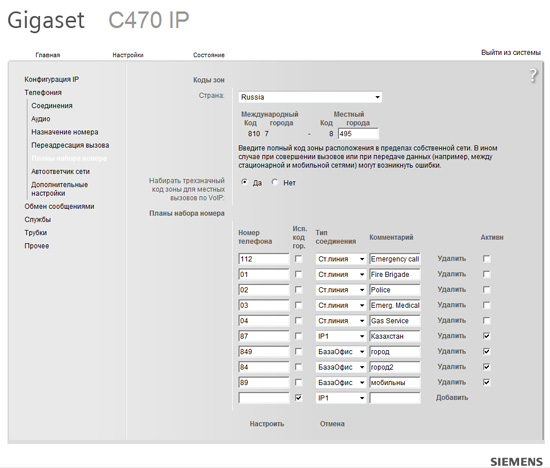Open the help question mark icon
Screen dimensions: 550x468
click(x=533, y=75)
